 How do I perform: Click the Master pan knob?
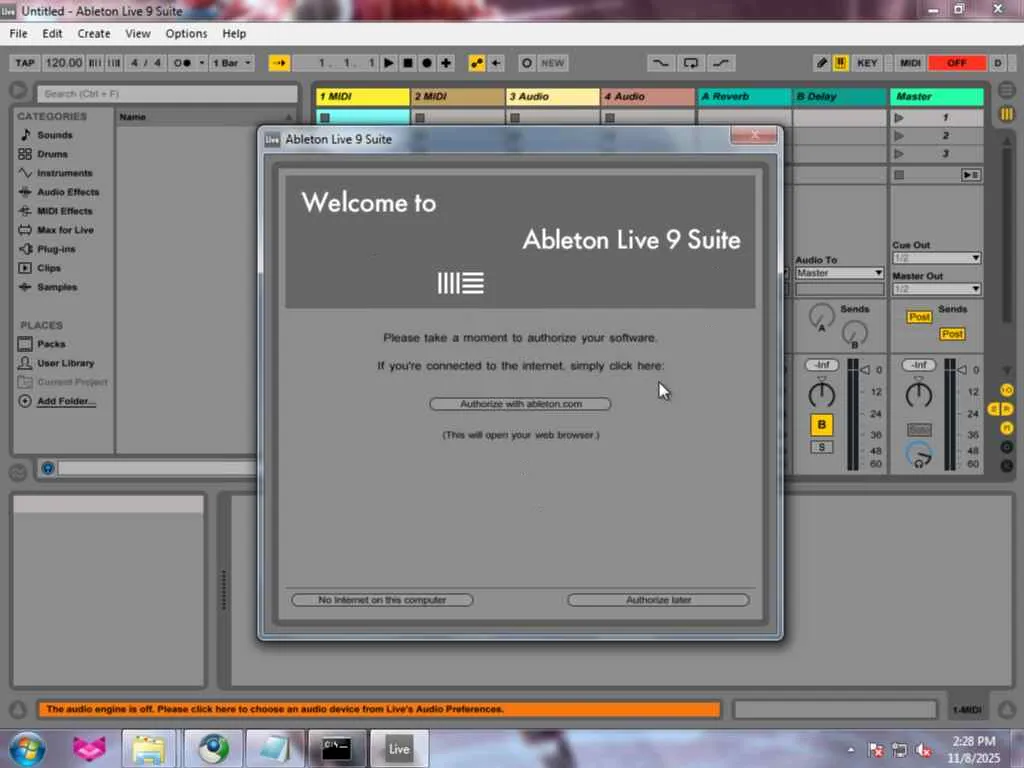pyautogui.click(x=919, y=394)
